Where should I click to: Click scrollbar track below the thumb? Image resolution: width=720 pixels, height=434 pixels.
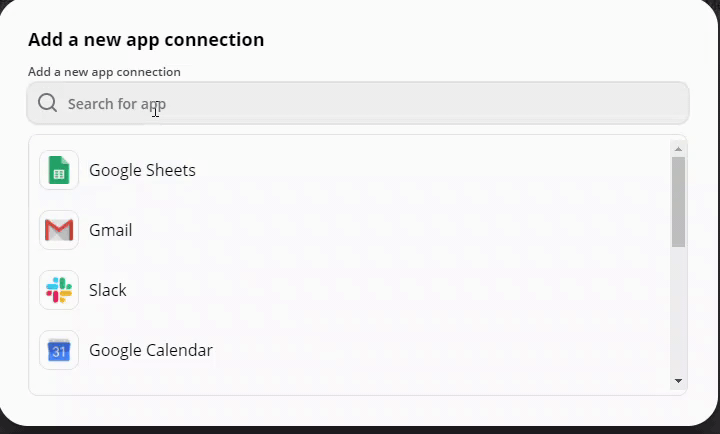coord(678,310)
